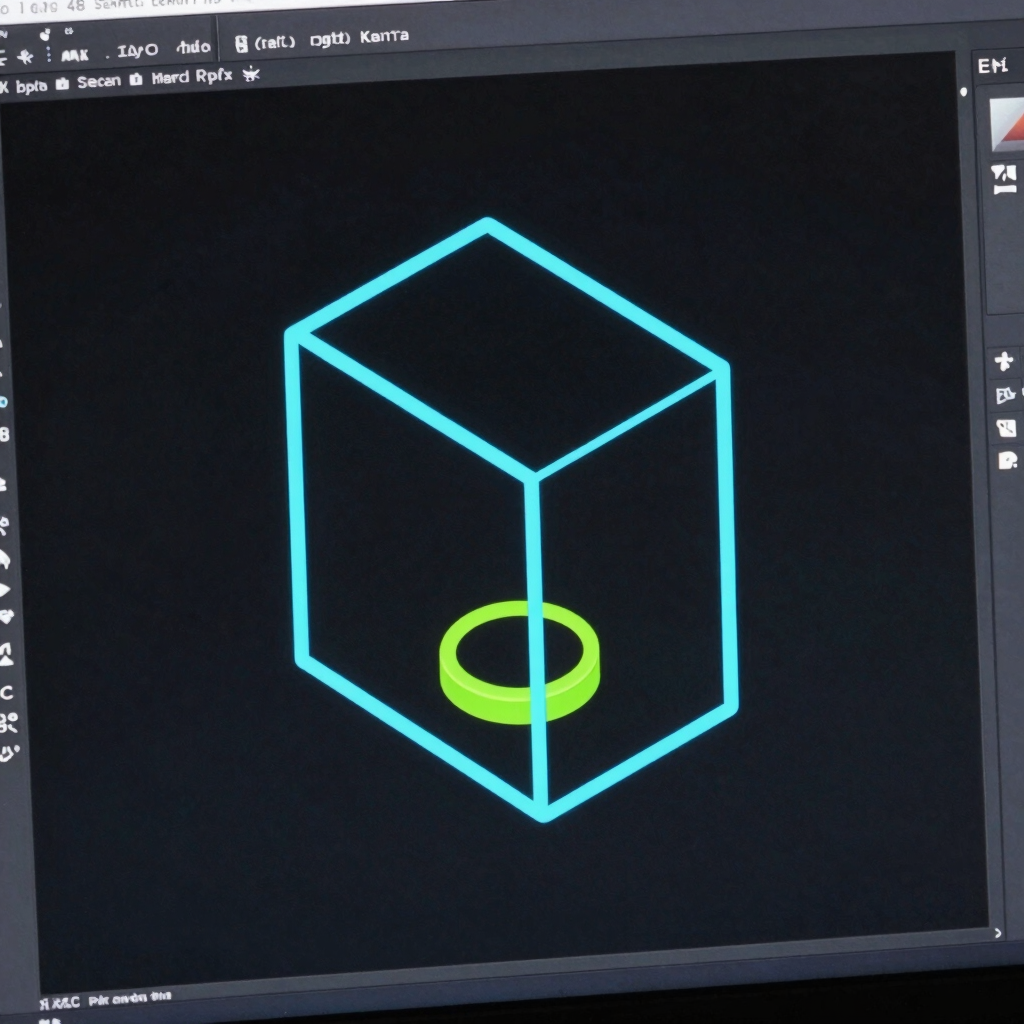Viewport: 1024px width, 1024px height.
Task: Click the "Hard Rpfx" button
Action: (x=191, y=76)
